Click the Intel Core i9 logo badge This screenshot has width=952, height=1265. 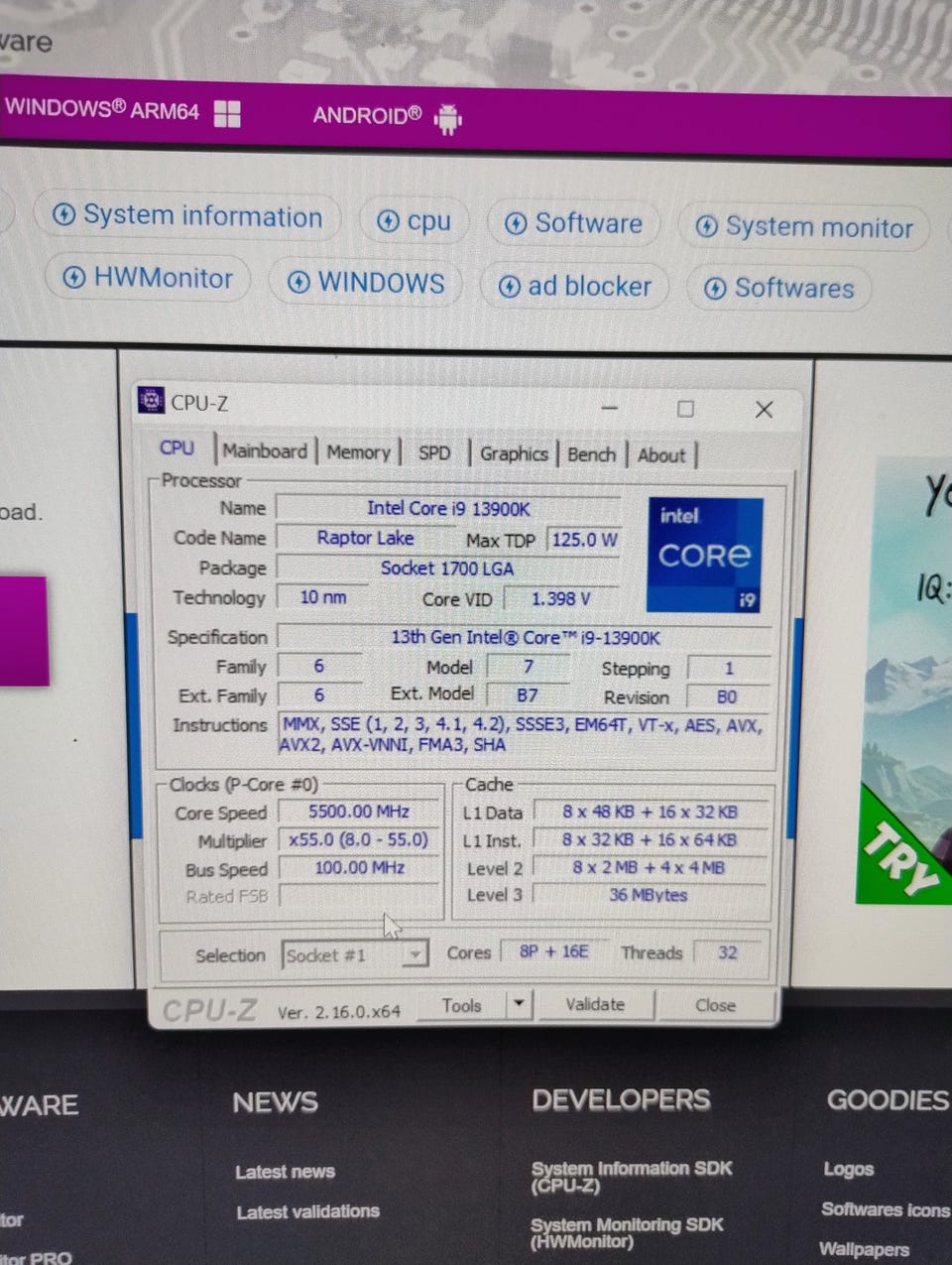[705, 555]
